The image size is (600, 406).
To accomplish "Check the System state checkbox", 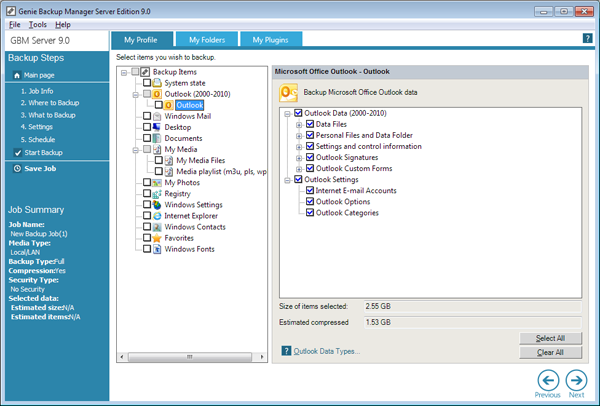I will [147, 83].
